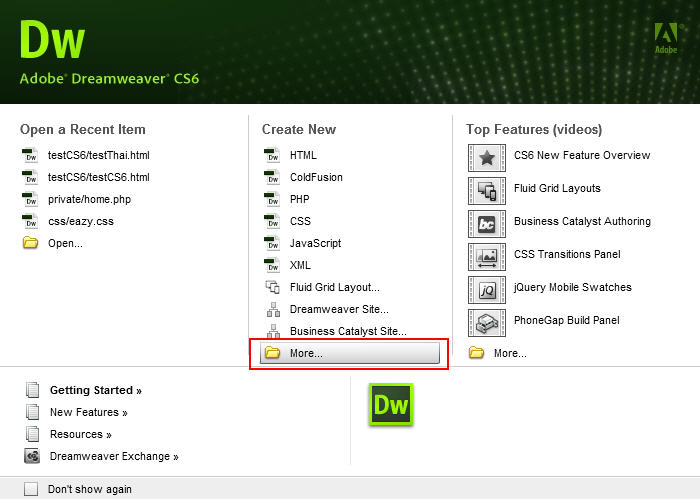Create a new ColdFusion document
The height and width of the screenshot is (499, 700).
[x=316, y=177]
